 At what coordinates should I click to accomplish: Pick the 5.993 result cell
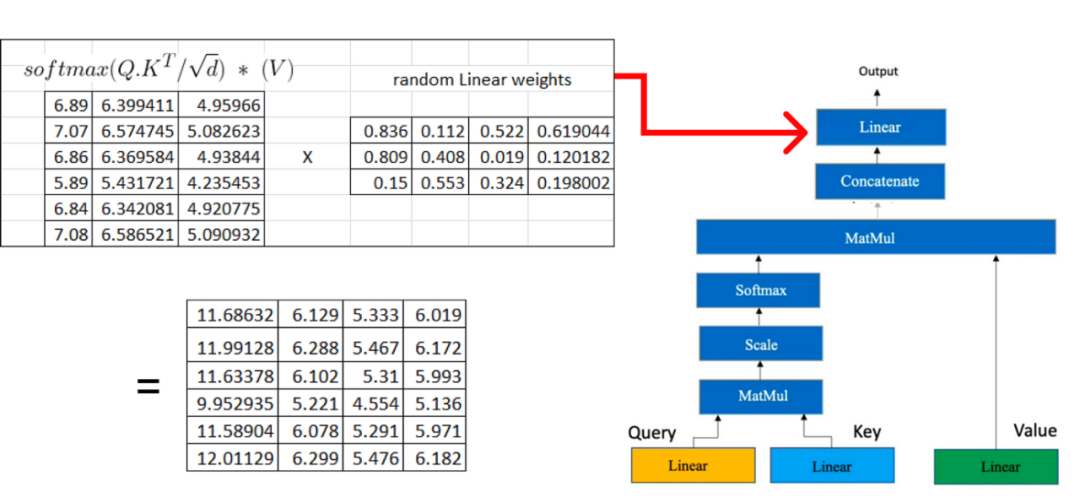tap(435, 377)
